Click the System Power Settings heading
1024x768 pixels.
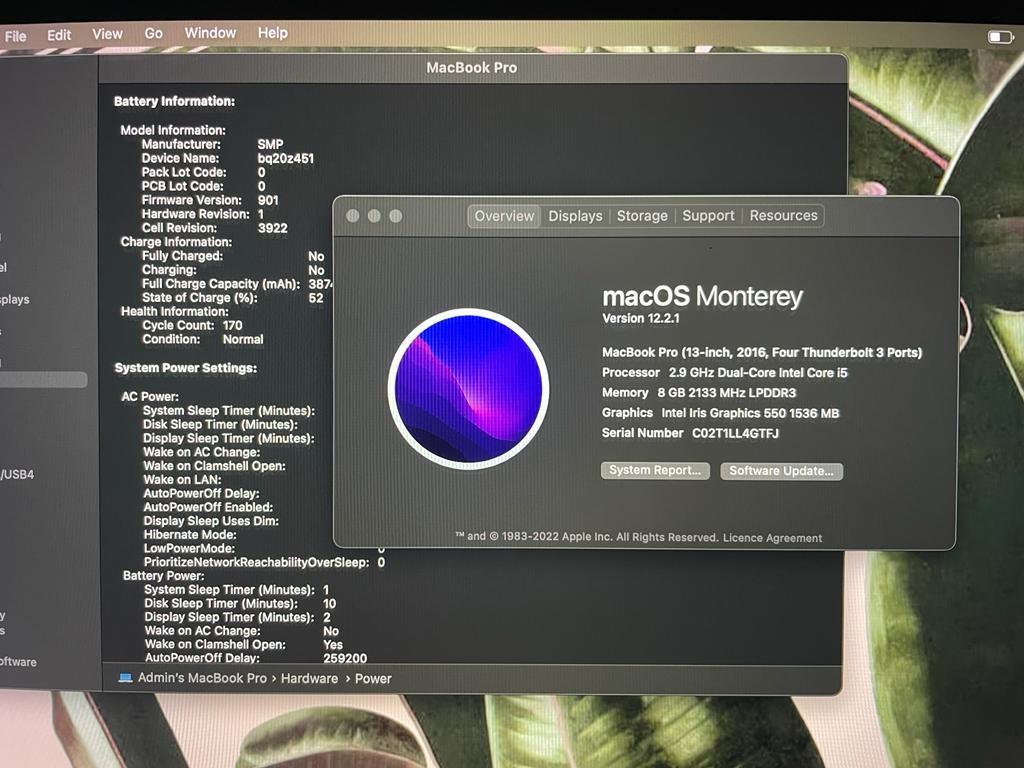click(x=185, y=368)
